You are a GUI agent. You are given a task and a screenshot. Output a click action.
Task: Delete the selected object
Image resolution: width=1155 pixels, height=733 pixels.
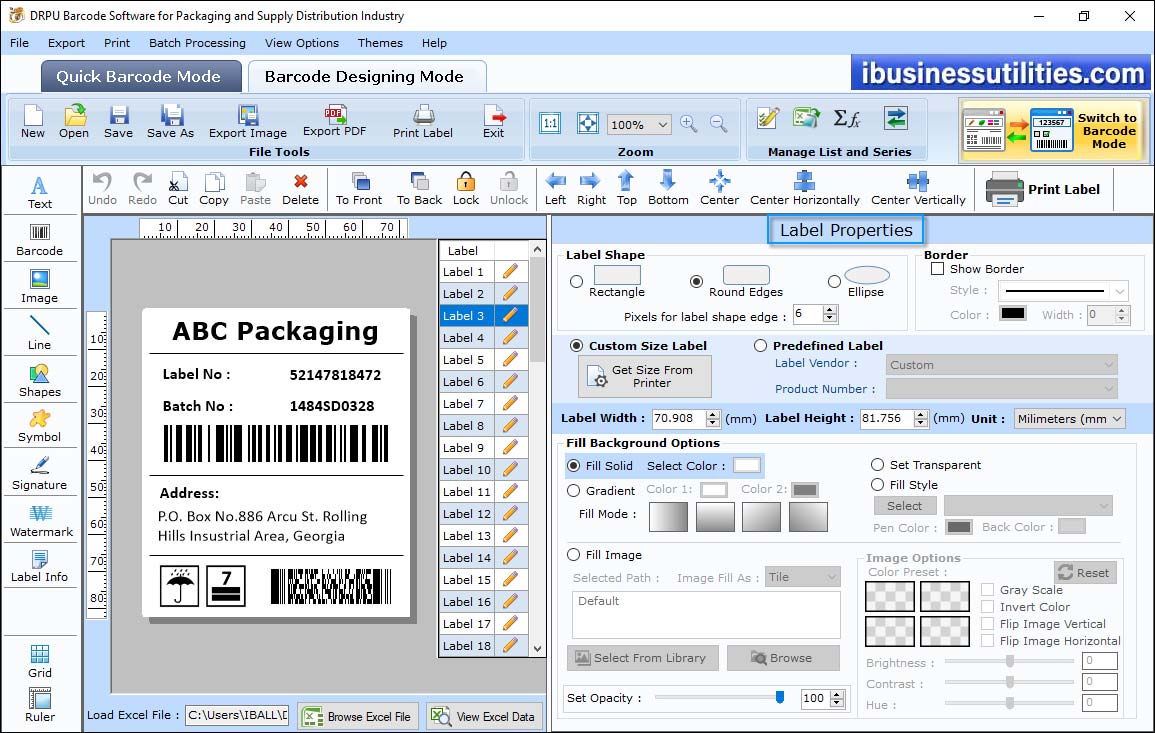301,189
